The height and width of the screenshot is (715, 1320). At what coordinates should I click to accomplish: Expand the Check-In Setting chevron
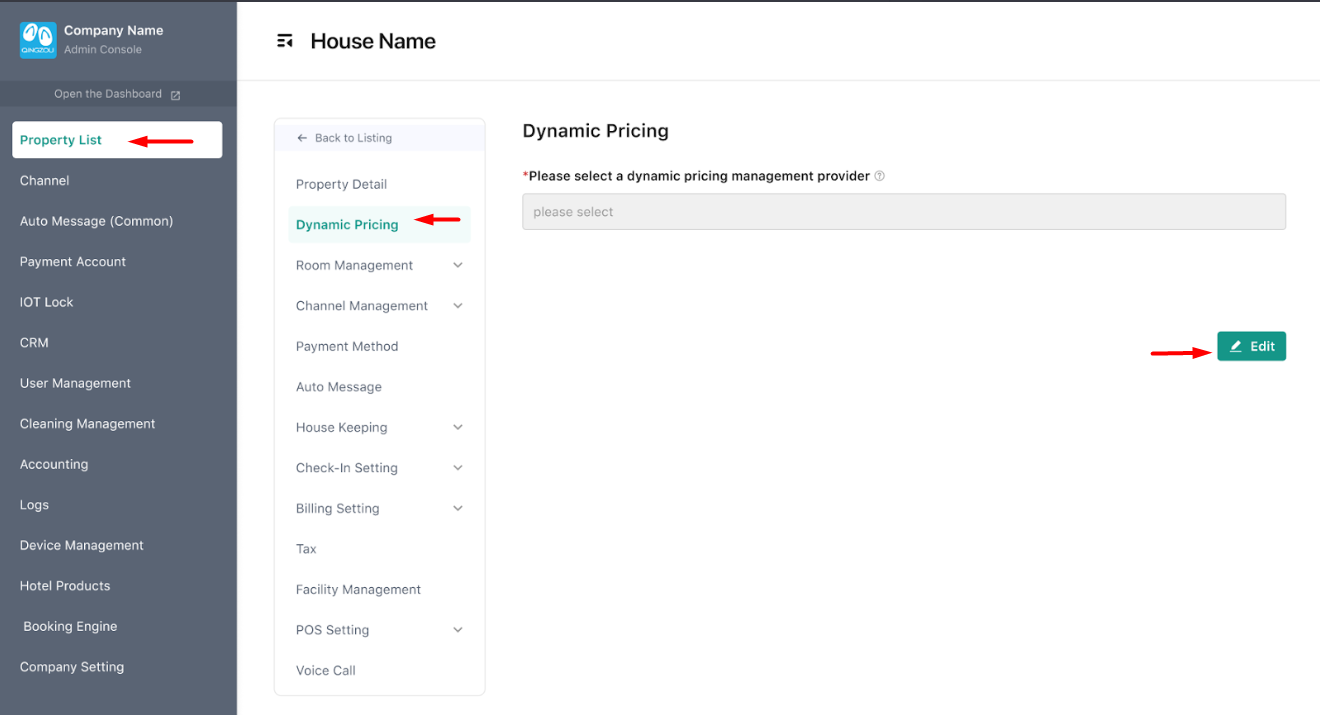click(x=458, y=468)
